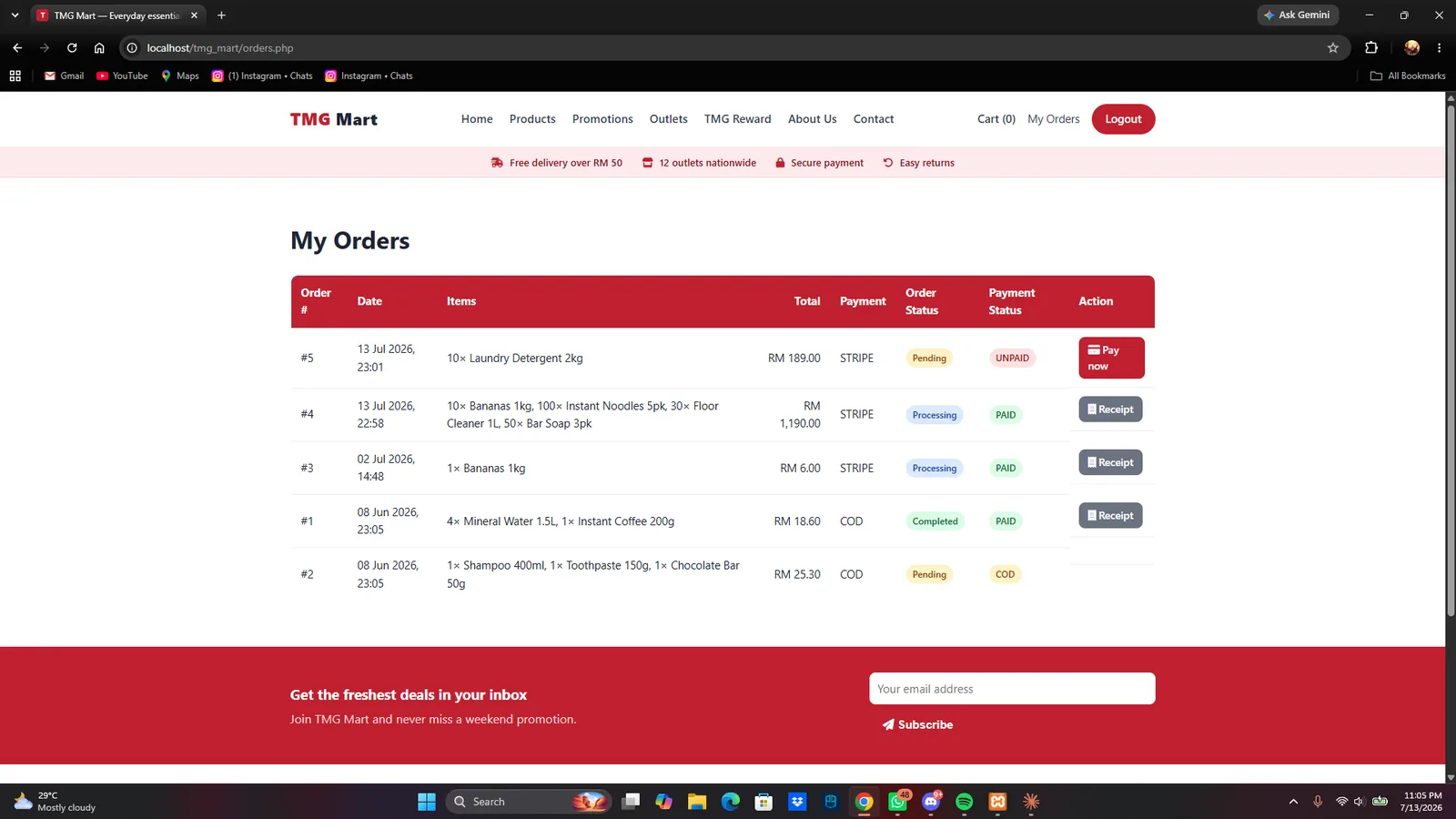This screenshot has height=819, width=1456.
Task: Open 'Instagram • Chats' bookmark
Action: 369,76
